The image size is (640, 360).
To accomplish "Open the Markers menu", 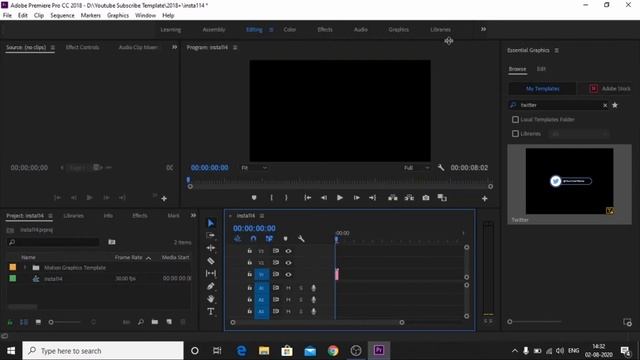I will 91,16.
